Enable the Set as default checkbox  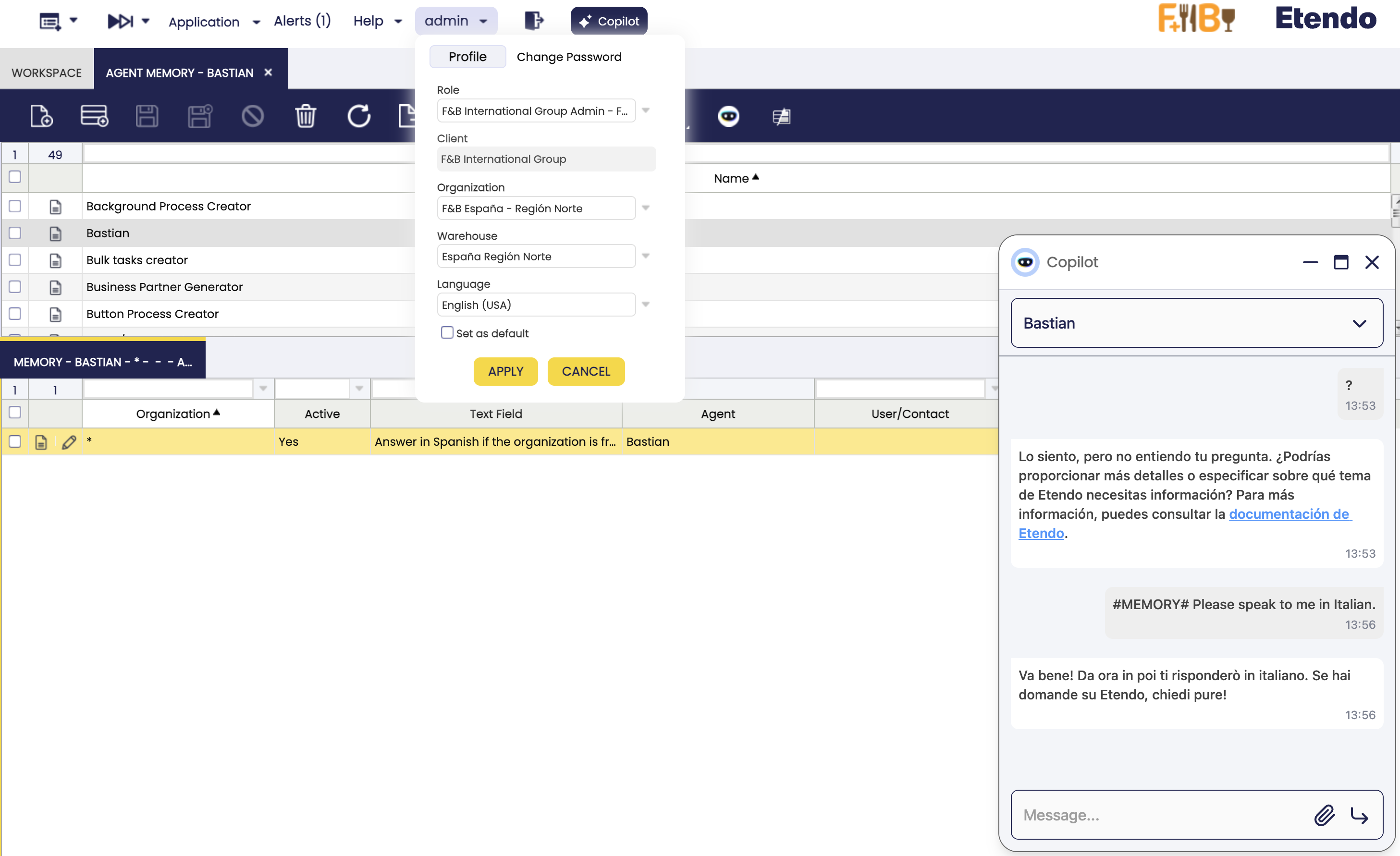coord(447,333)
